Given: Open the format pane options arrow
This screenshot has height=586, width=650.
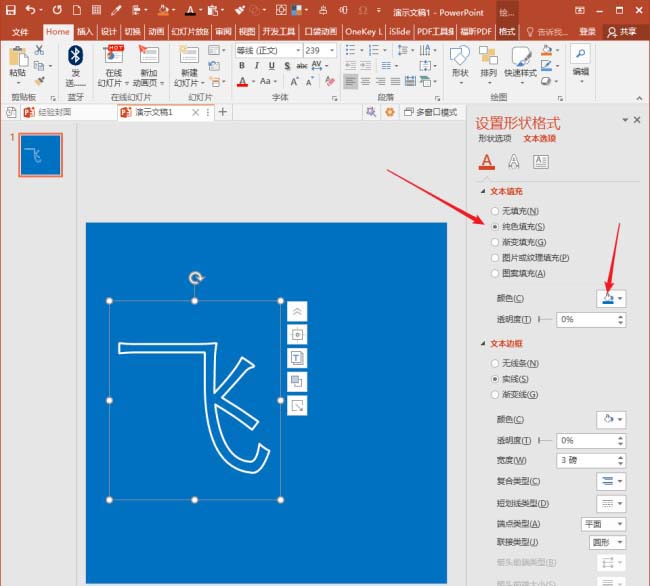Looking at the screenshot, I should tap(625, 120).
